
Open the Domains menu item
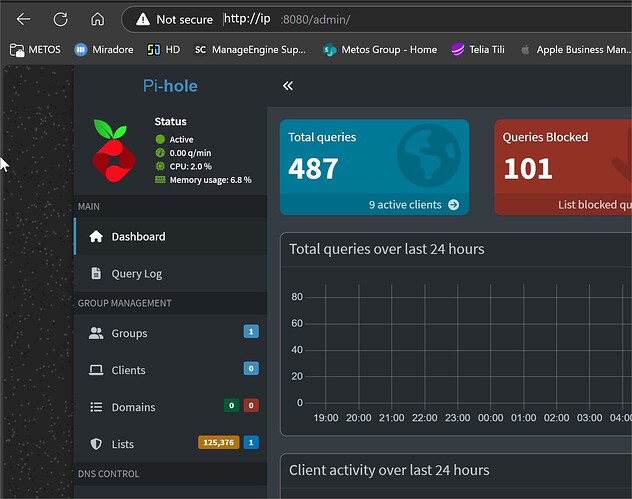click(x=133, y=407)
